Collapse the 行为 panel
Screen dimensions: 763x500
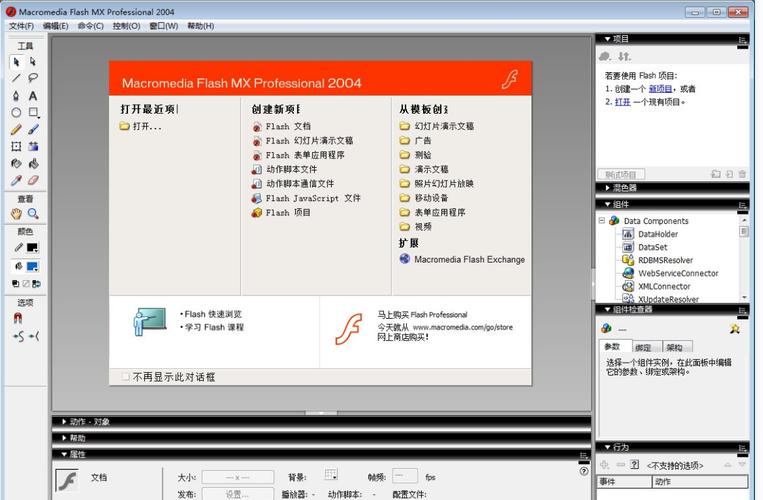pyautogui.click(x=607, y=447)
